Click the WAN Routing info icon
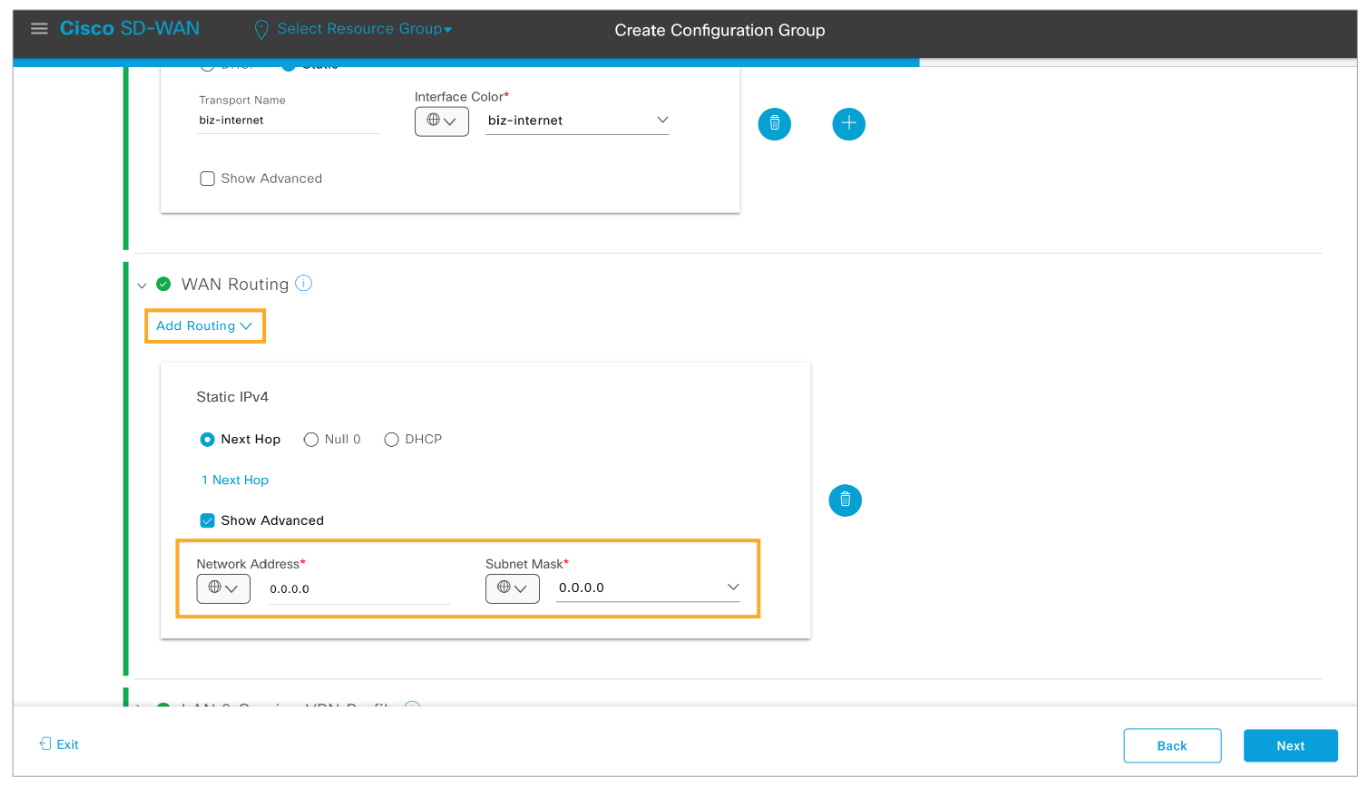 [x=304, y=284]
